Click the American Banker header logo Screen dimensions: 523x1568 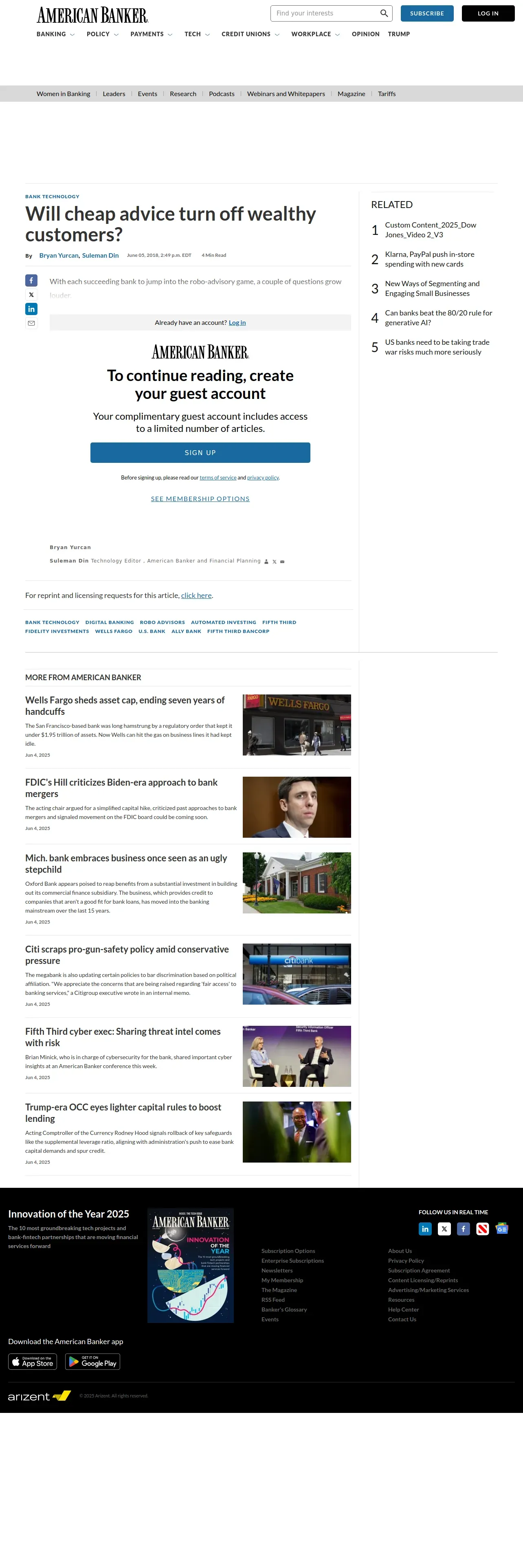click(92, 15)
